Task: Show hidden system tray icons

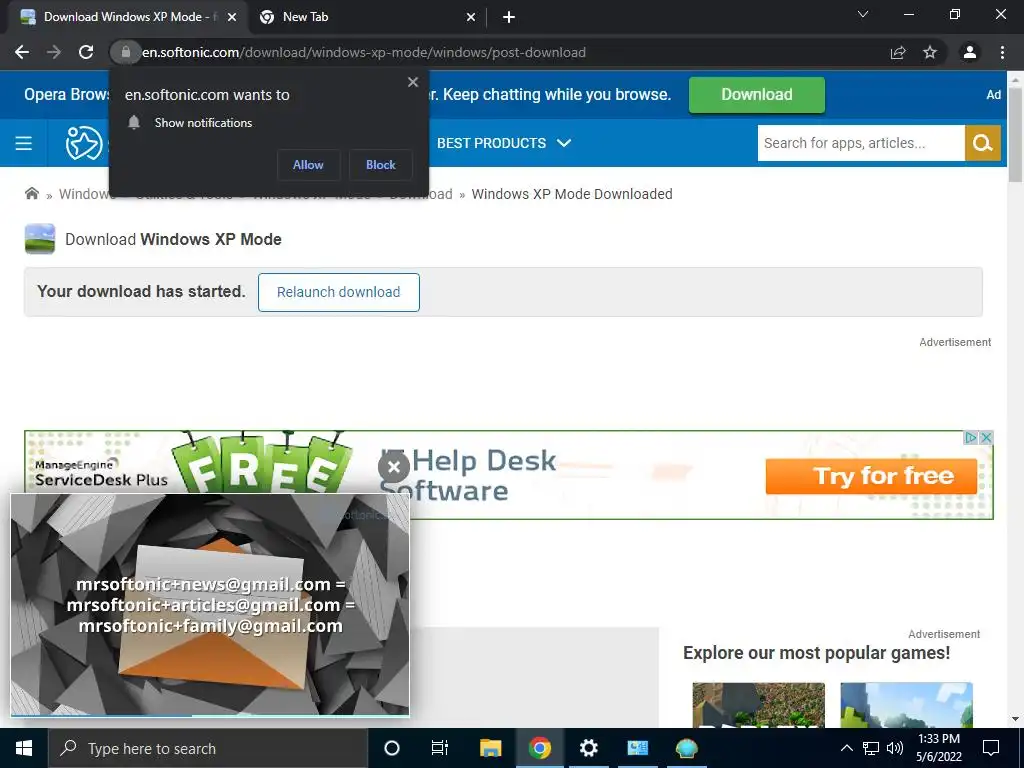Action: (846, 748)
